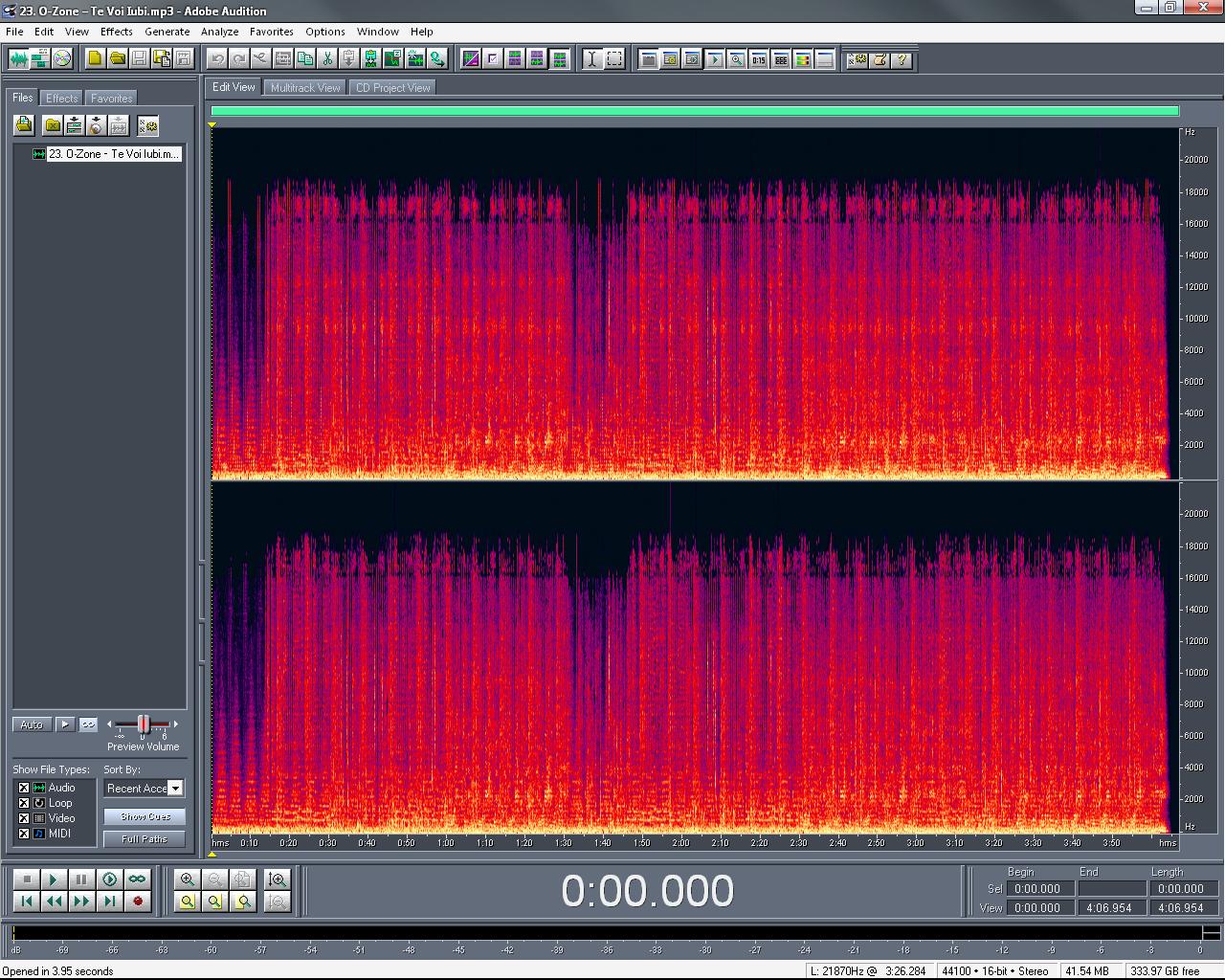Switch to Edit Waveform view icon
1225x980 pixels.
point(18,59)
